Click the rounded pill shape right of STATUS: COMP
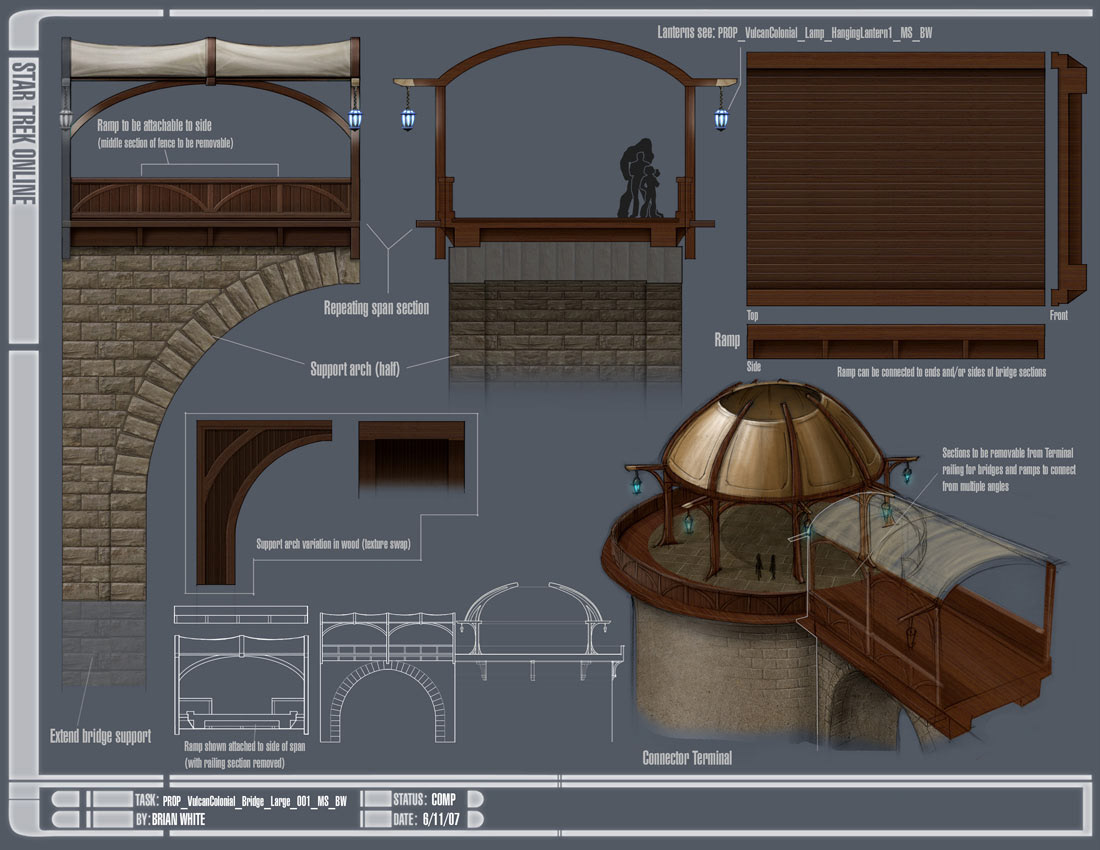Image resolution: width=1100 pixels, height=850 pixels. pos(476,799)
